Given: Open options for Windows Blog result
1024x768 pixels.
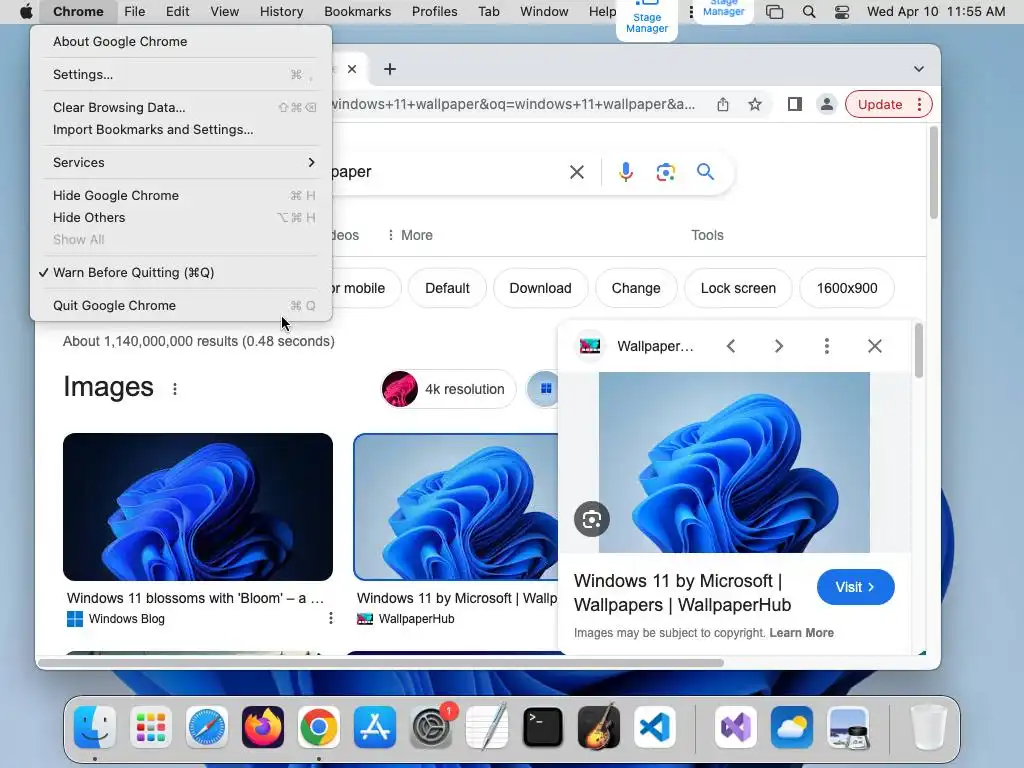Looking at the screenshot, I should [330, 618].
